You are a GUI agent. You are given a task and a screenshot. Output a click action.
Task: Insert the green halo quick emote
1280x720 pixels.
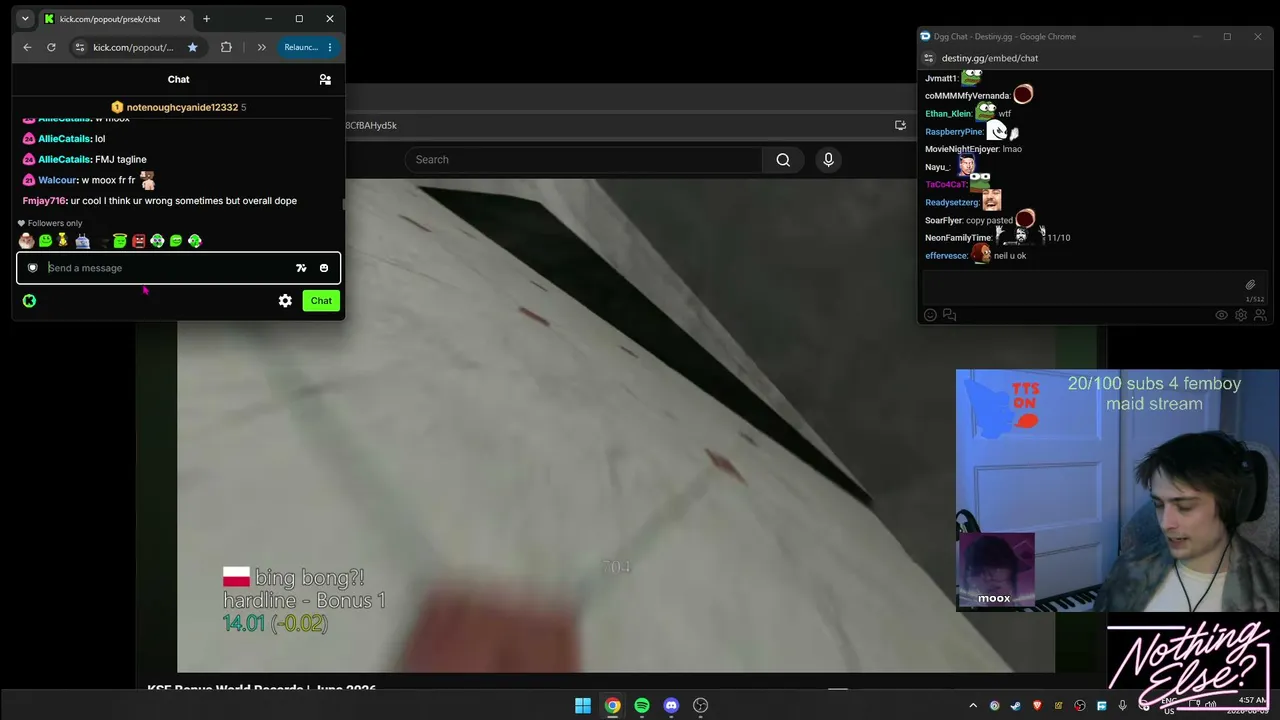point(120,240)
